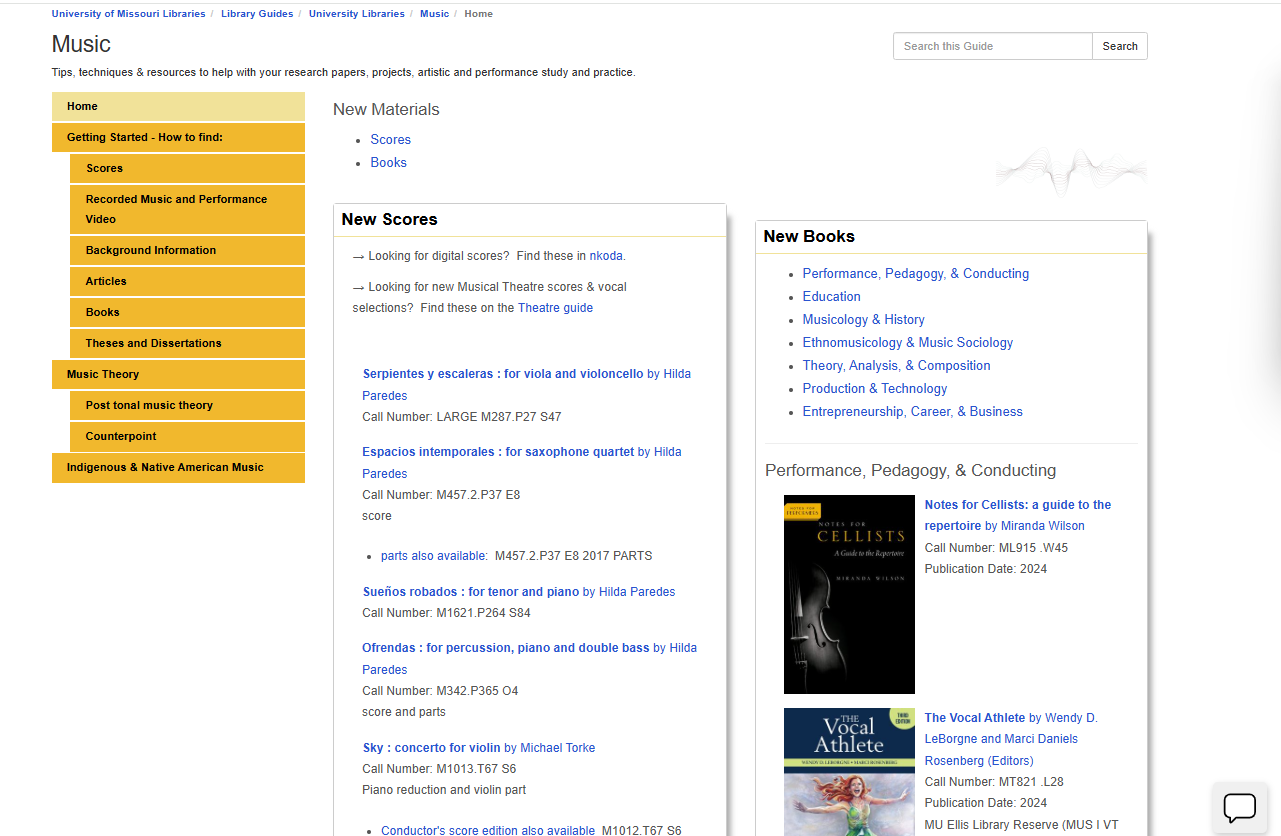Open Indigenous & Native American Music
This screenshot has width=1281, height=836.
tap(165, 468)
